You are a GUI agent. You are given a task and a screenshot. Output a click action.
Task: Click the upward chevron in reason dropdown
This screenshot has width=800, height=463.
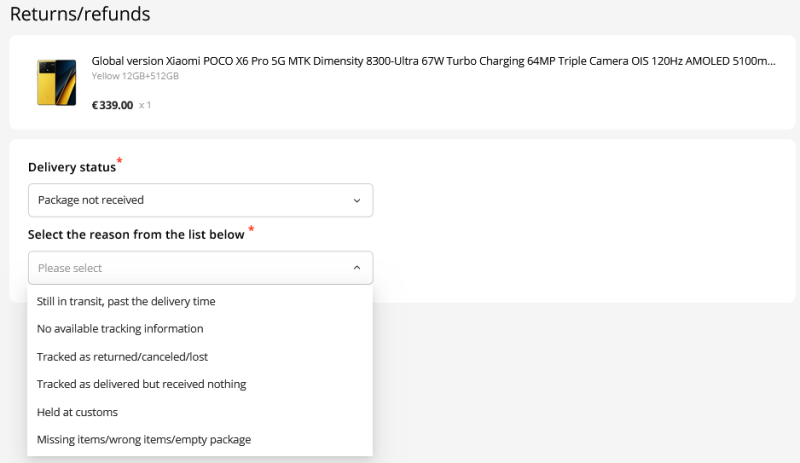pyautogui.click(x=357, y=268)
